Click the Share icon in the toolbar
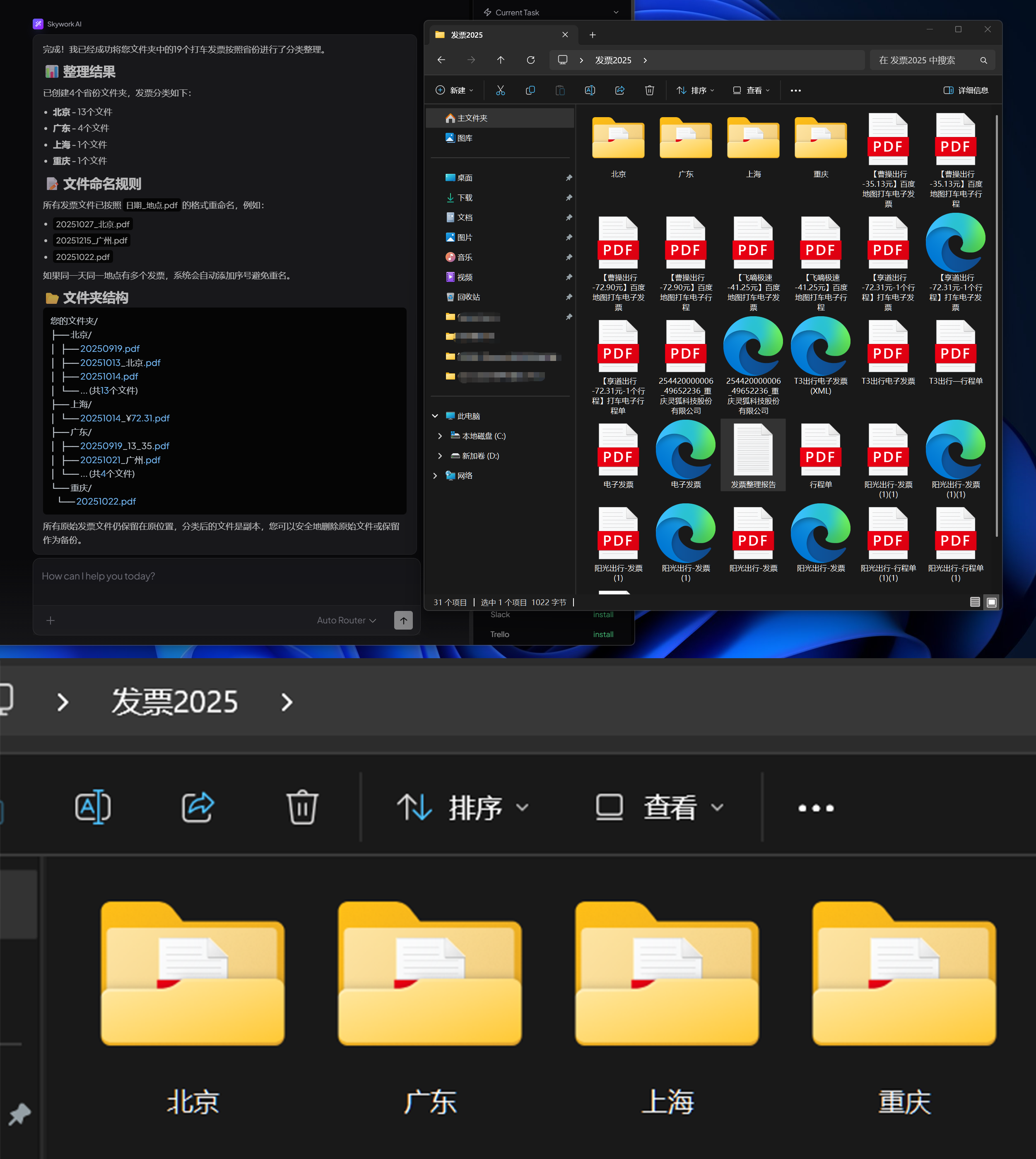The image size is (1036, 1159). tap(620, 90)
